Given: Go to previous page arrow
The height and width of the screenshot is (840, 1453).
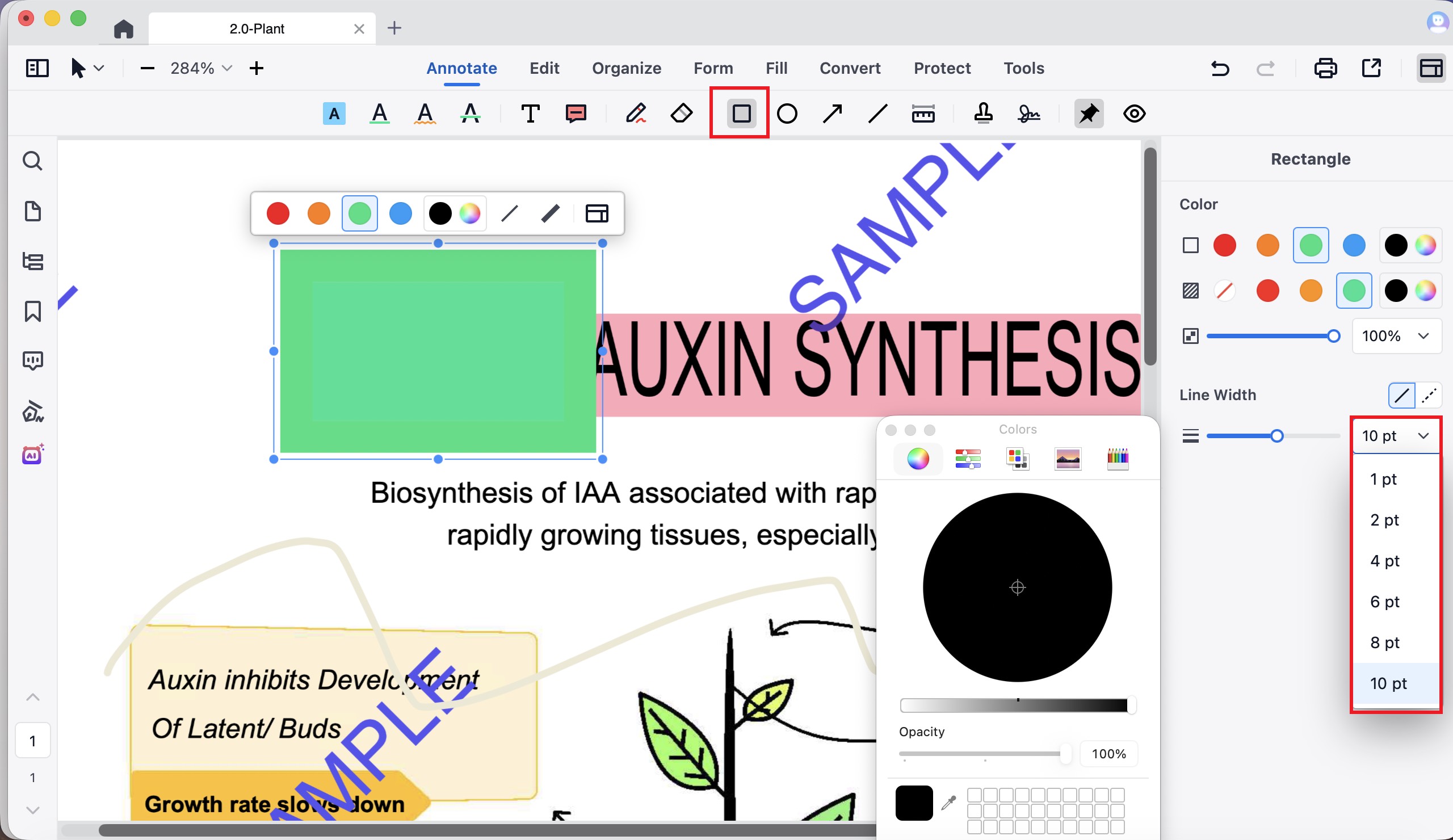Looking at the screenshot, I should (x=33, y=698).
